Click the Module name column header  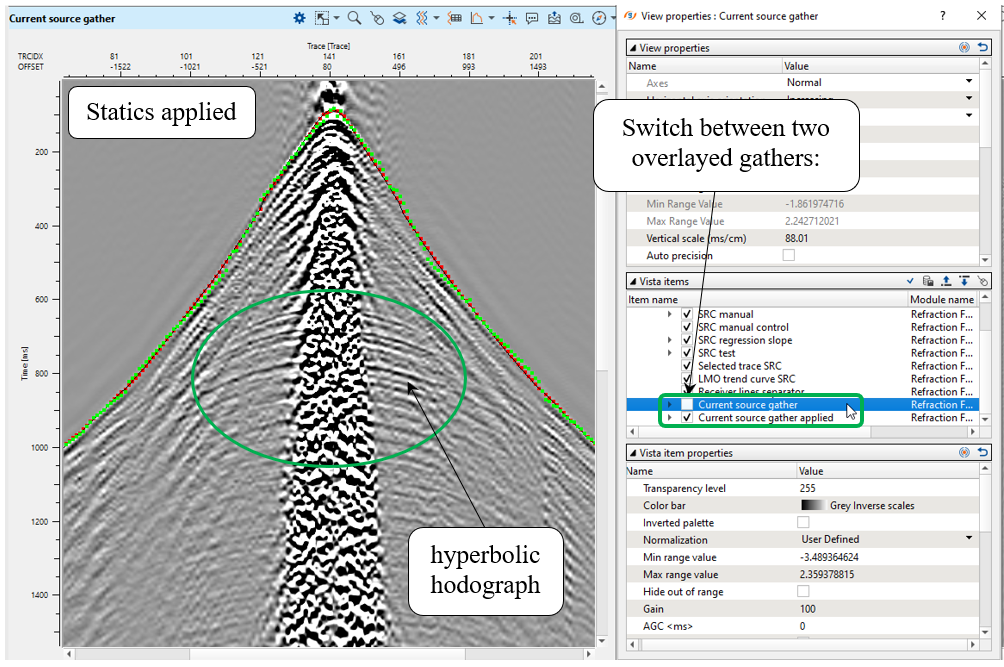tap(941, 300)
